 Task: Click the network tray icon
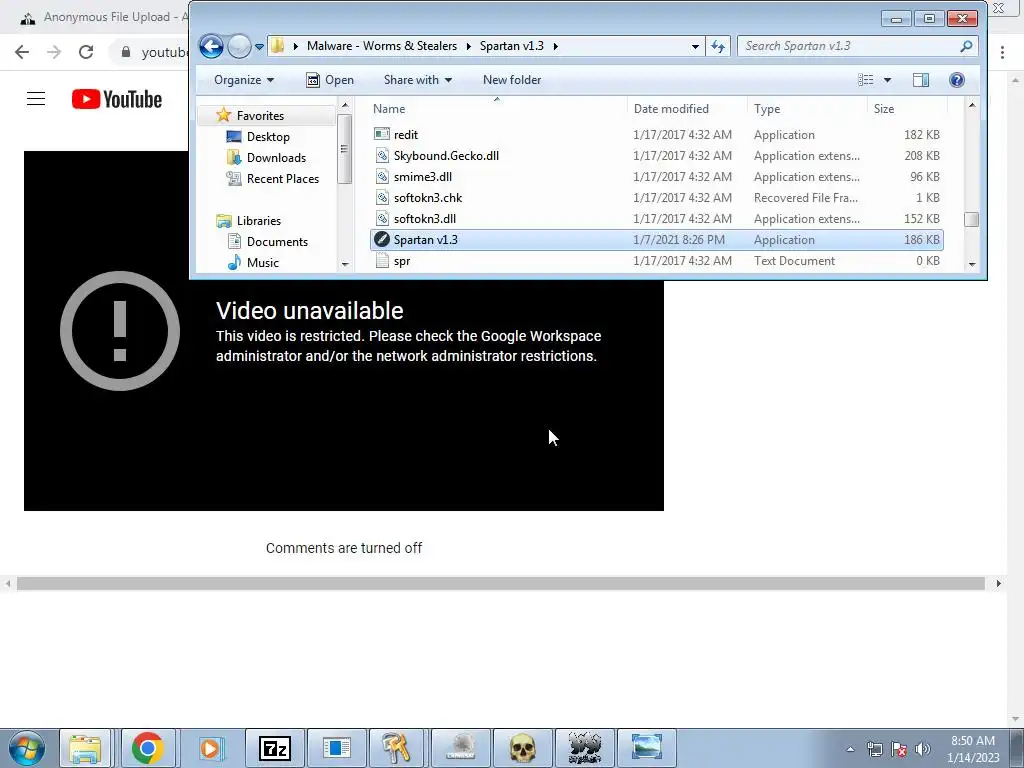(x=874, y=749)
